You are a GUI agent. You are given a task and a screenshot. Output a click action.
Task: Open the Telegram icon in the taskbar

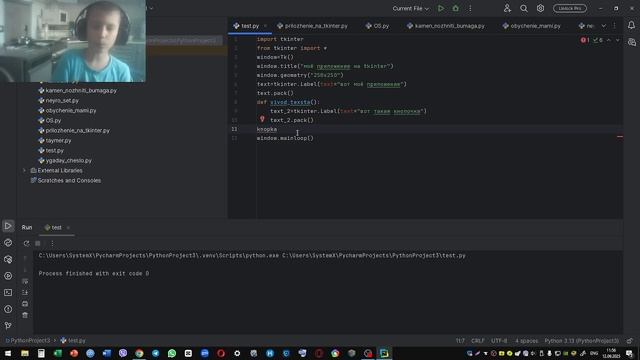click(x=156, y=353)
